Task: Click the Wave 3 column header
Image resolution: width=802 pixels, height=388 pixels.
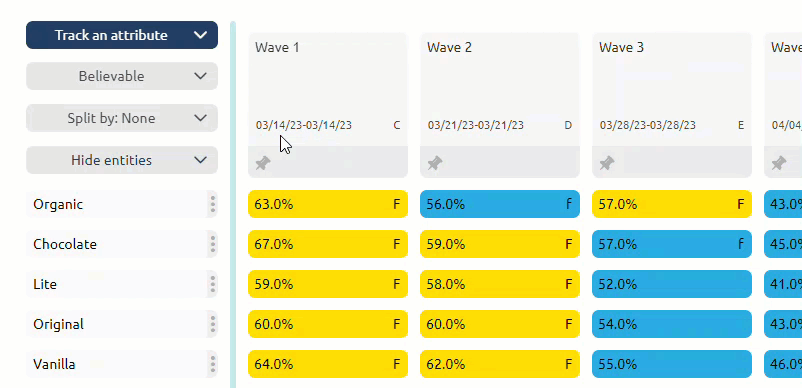Action: pyautogui.click(x=672, y=89)
